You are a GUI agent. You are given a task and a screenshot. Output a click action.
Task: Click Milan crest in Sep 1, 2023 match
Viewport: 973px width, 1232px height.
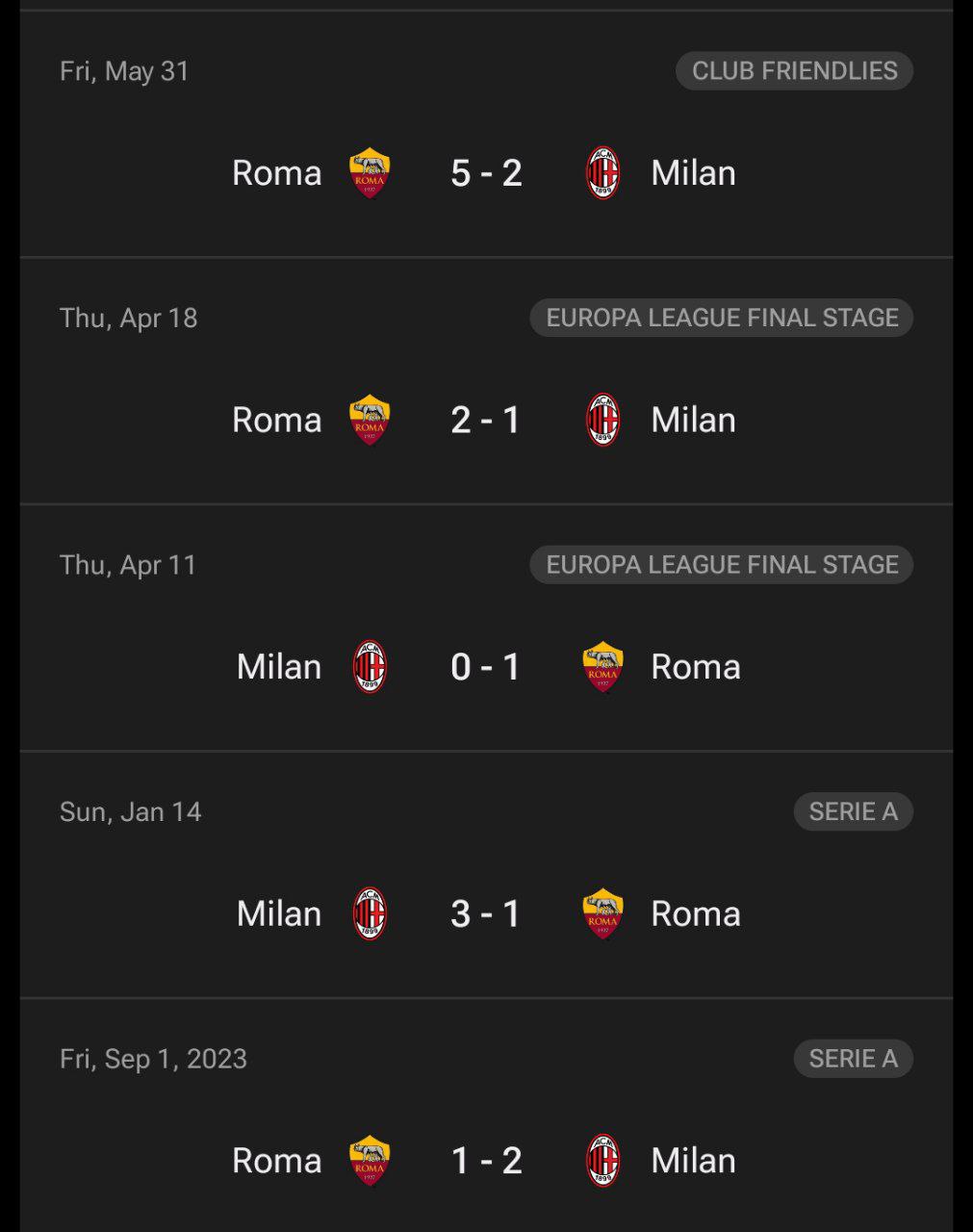pos(603,1161)
